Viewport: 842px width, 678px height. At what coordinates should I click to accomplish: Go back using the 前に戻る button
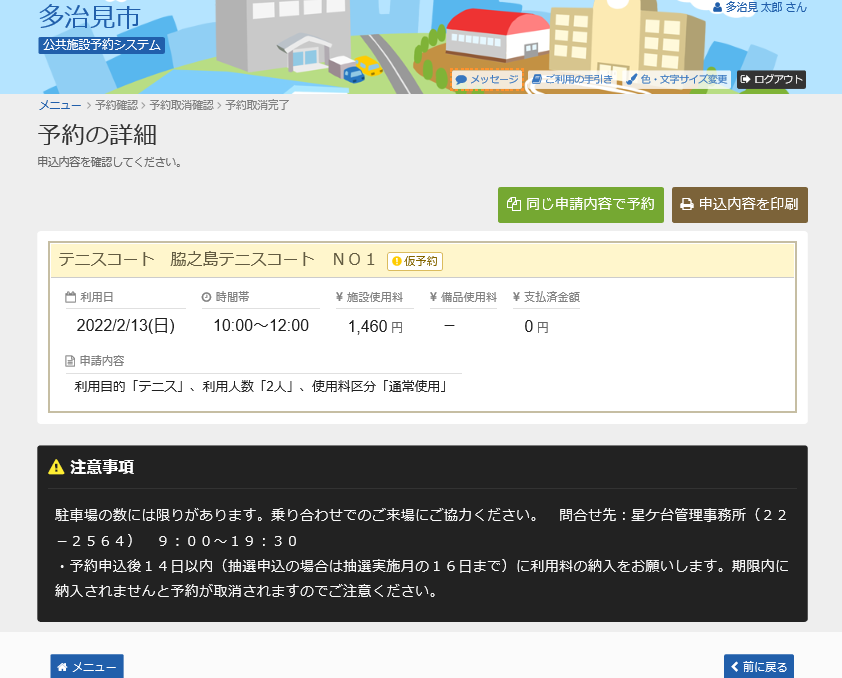[758, 667]
